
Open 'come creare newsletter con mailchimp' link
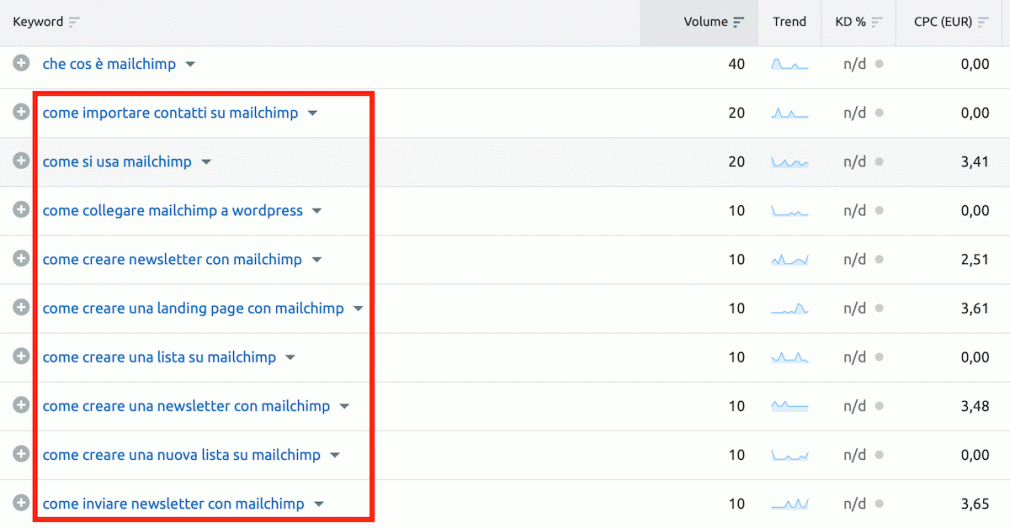[x=172, y=259]
